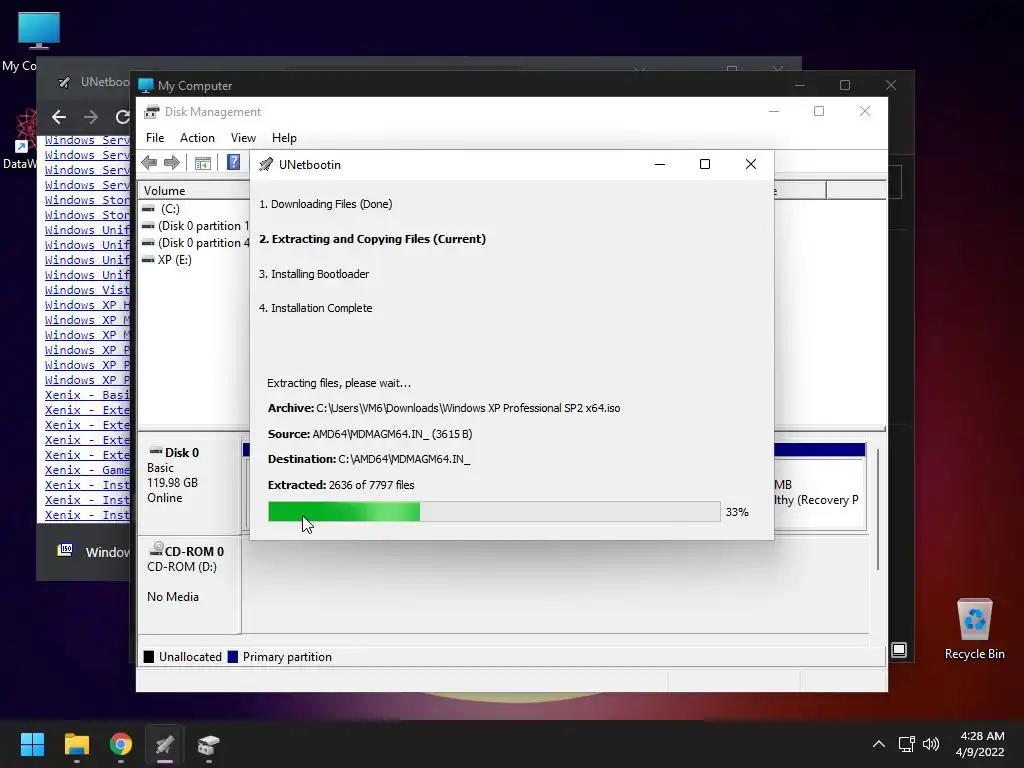The height and width of the screenshot is (768, 1024).
Task: Click '3. Installing Bootloader' step text
Action: pos(313,274)
